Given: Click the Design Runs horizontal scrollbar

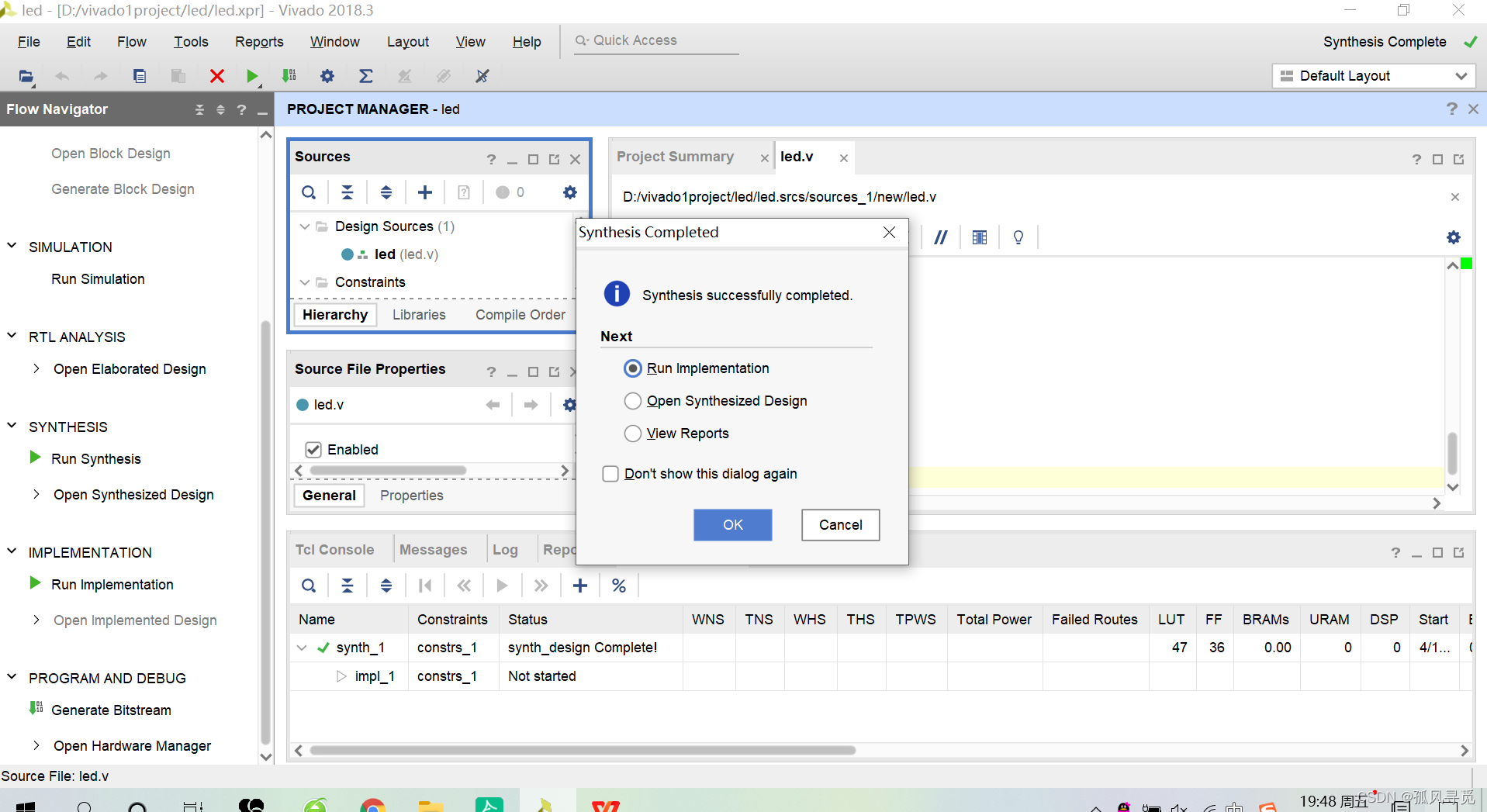Looking at the screenshot, I should tap(583, 751).
